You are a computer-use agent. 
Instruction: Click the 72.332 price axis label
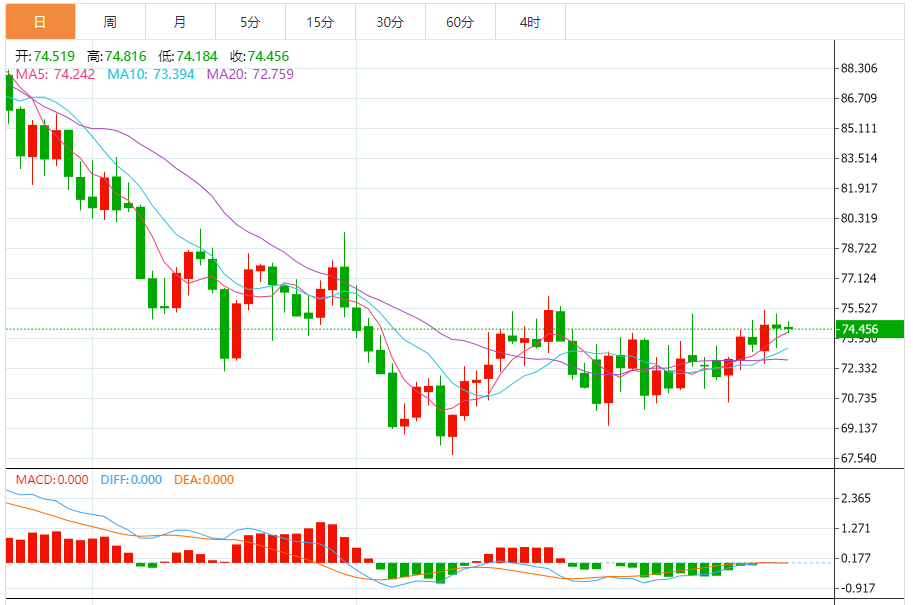click(859, 368)
